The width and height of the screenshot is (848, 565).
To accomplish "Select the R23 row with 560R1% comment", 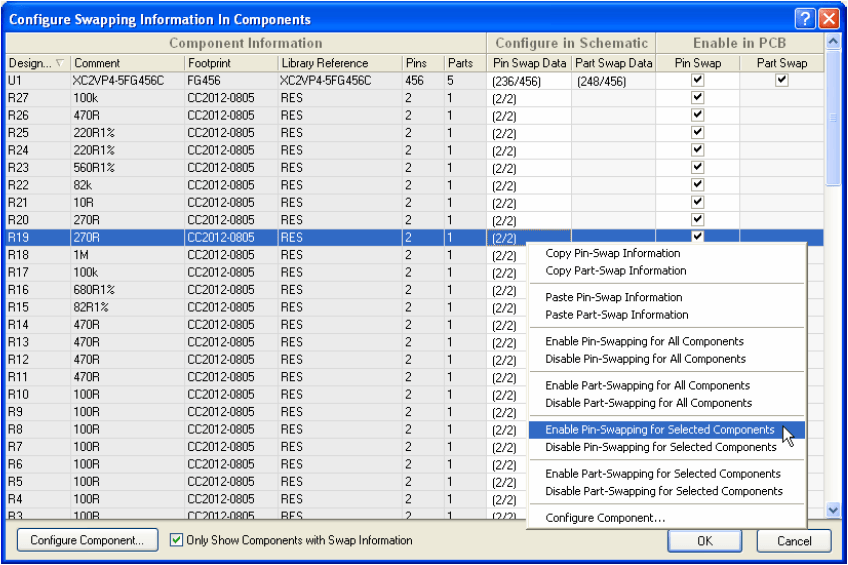I will point(415,168).
